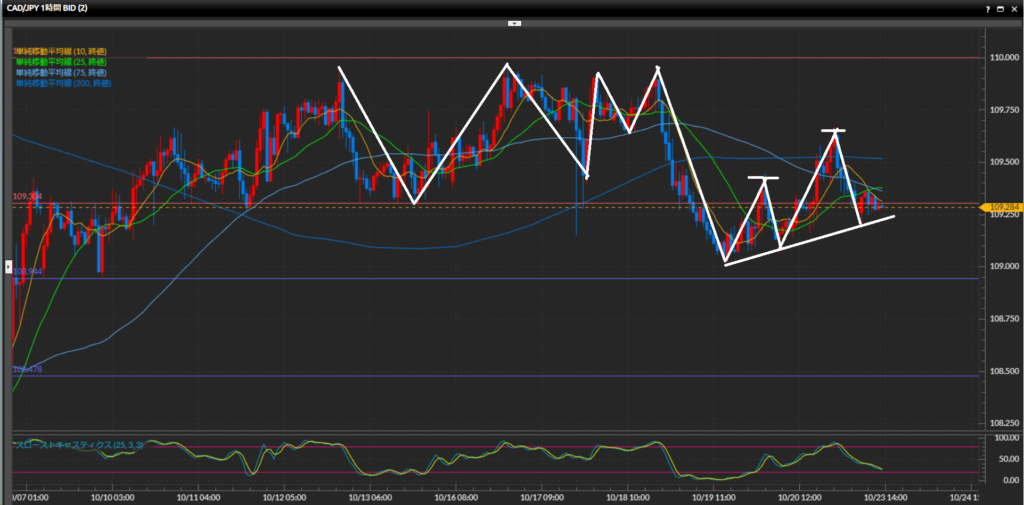Select the 200-period moving average label

63,84
